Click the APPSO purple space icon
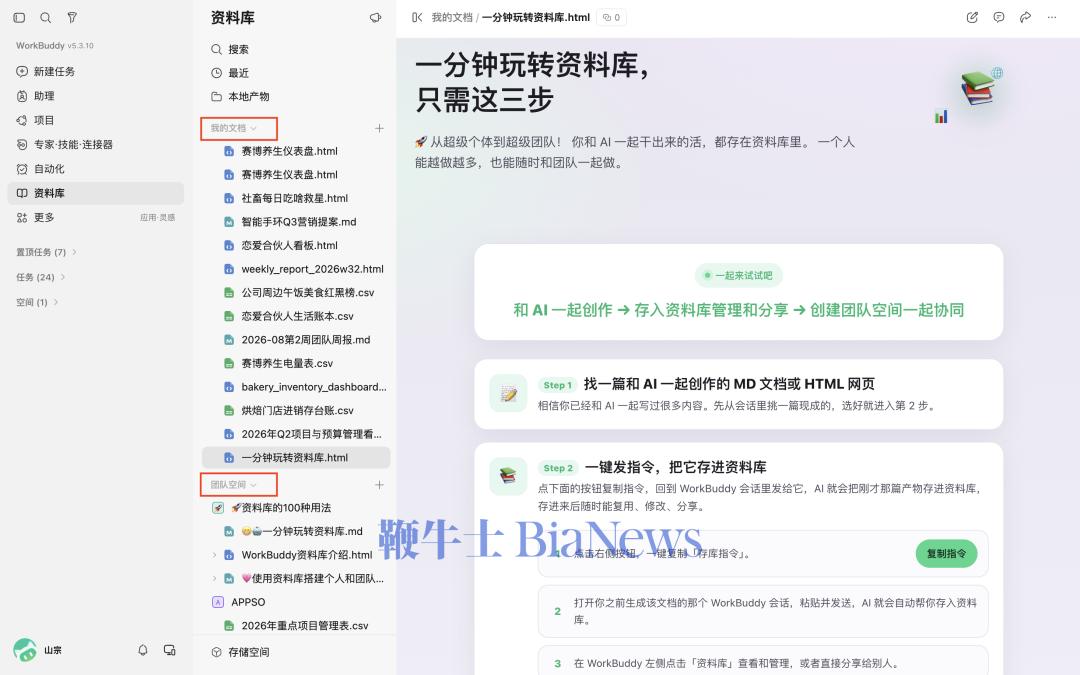Screen dimensions: 1080x675 click(218, 602)
